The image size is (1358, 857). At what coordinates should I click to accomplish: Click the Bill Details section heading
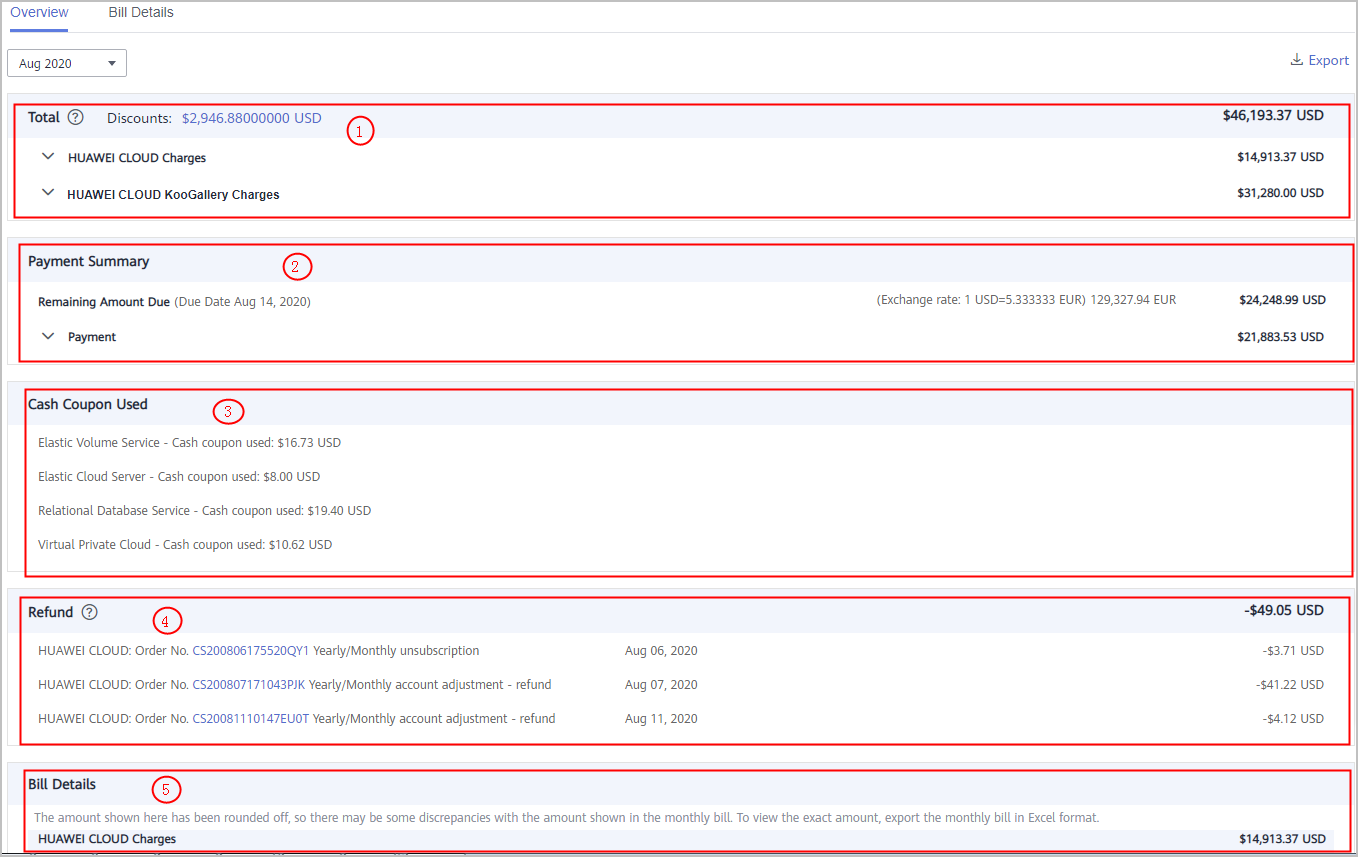[x=62, y=784]
